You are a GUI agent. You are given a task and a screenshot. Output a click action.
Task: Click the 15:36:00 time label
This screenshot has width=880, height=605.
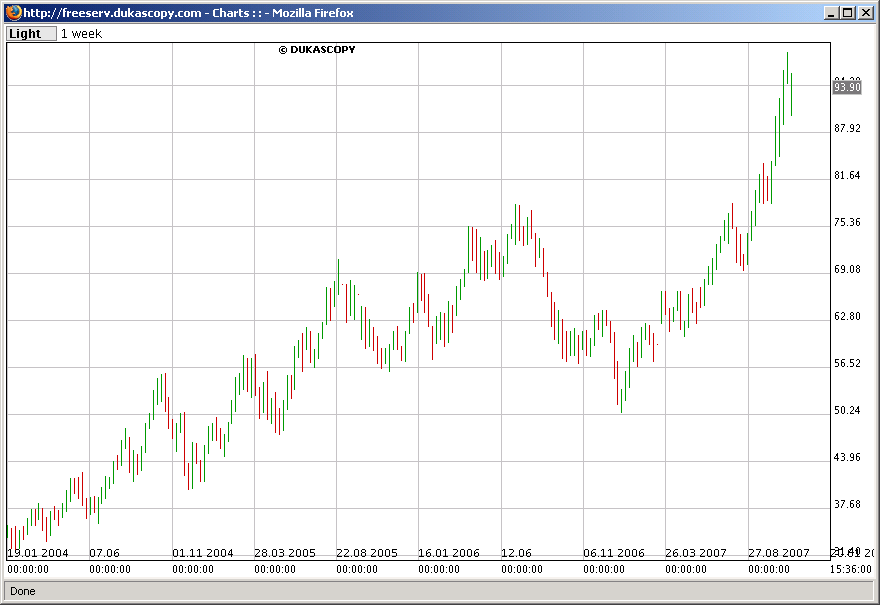click(x=850, y=569)
